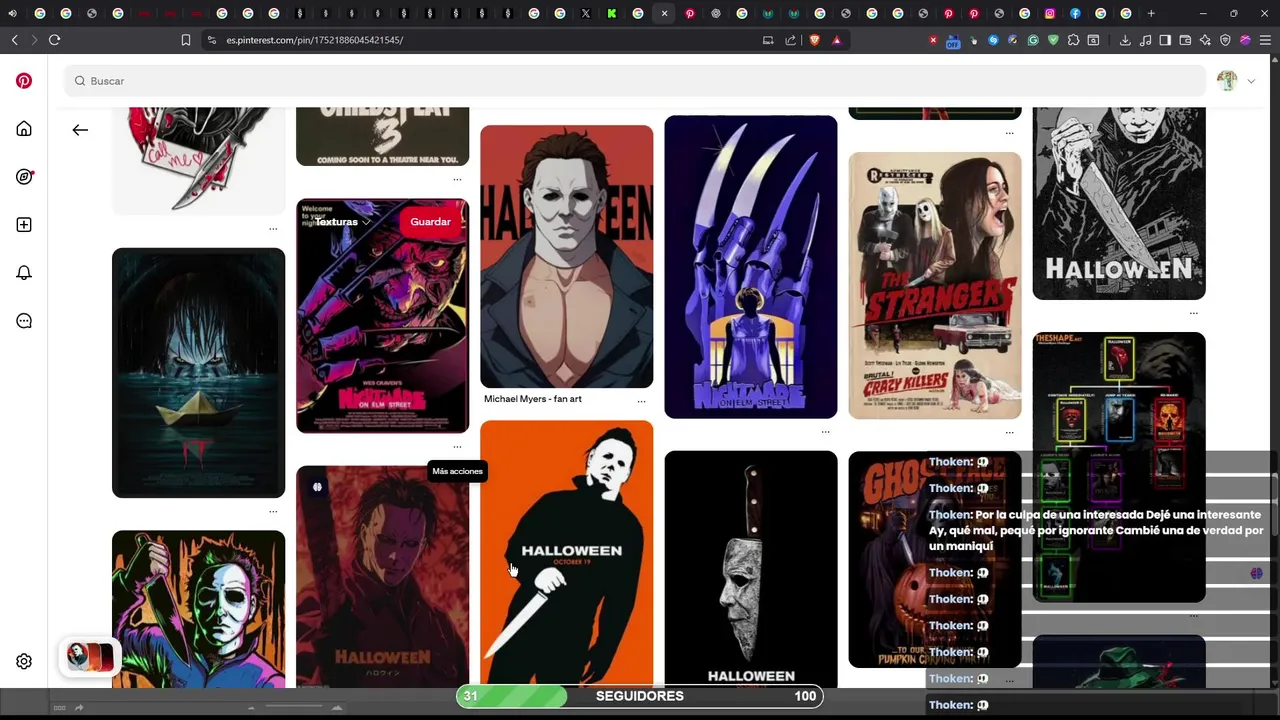Image resolution: width=1280 pixels, height=720 pixels.
Task: Switch to the X (Twitter) tab
Action: [586, 13]
